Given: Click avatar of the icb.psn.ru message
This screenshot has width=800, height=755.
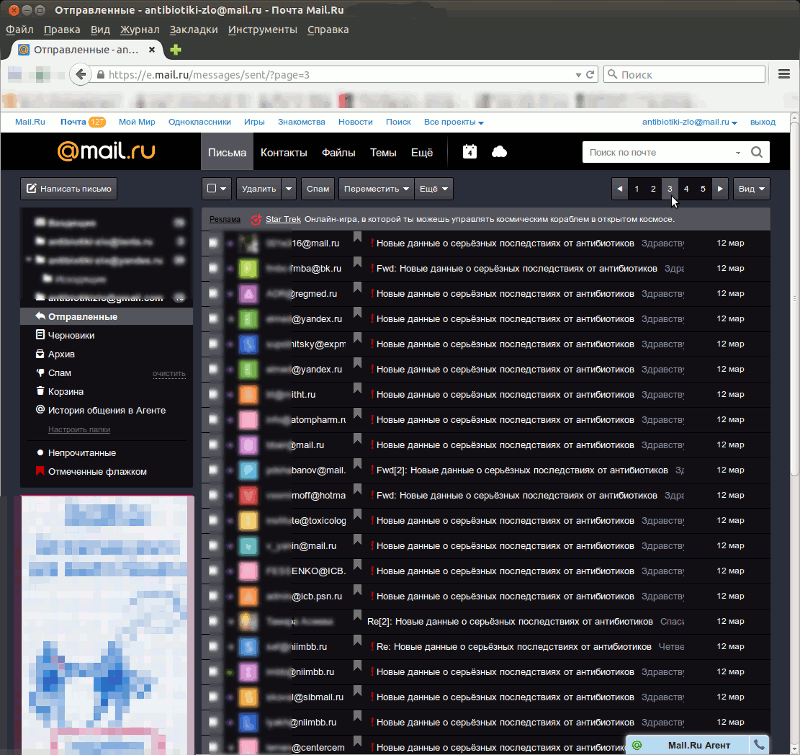Looking at the screenshot, I should [x=248, y=596].
